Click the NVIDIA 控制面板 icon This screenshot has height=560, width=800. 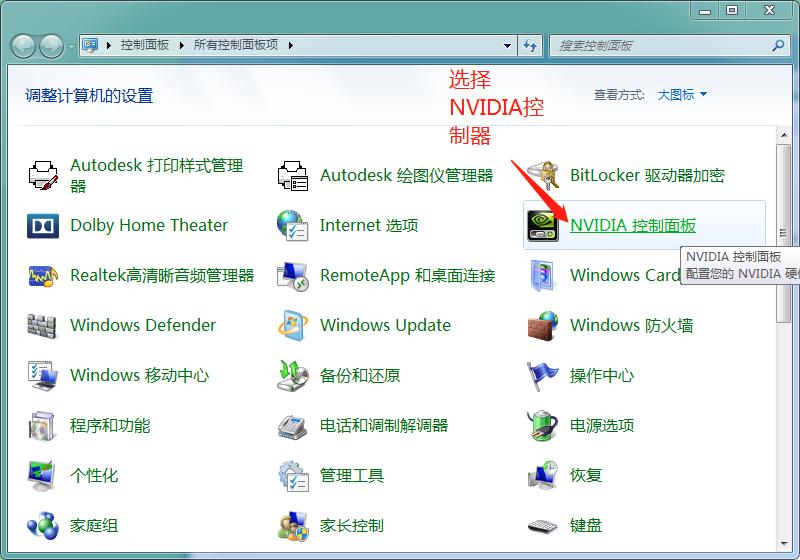tap(543, 225)
